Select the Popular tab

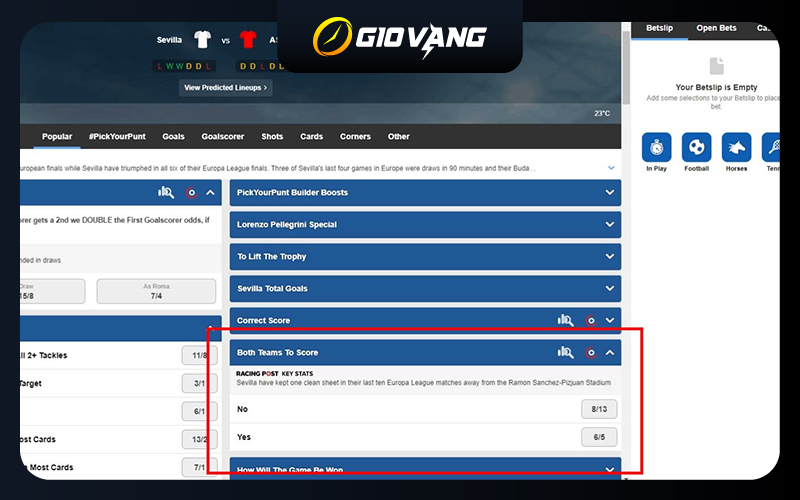click(57, 137)
